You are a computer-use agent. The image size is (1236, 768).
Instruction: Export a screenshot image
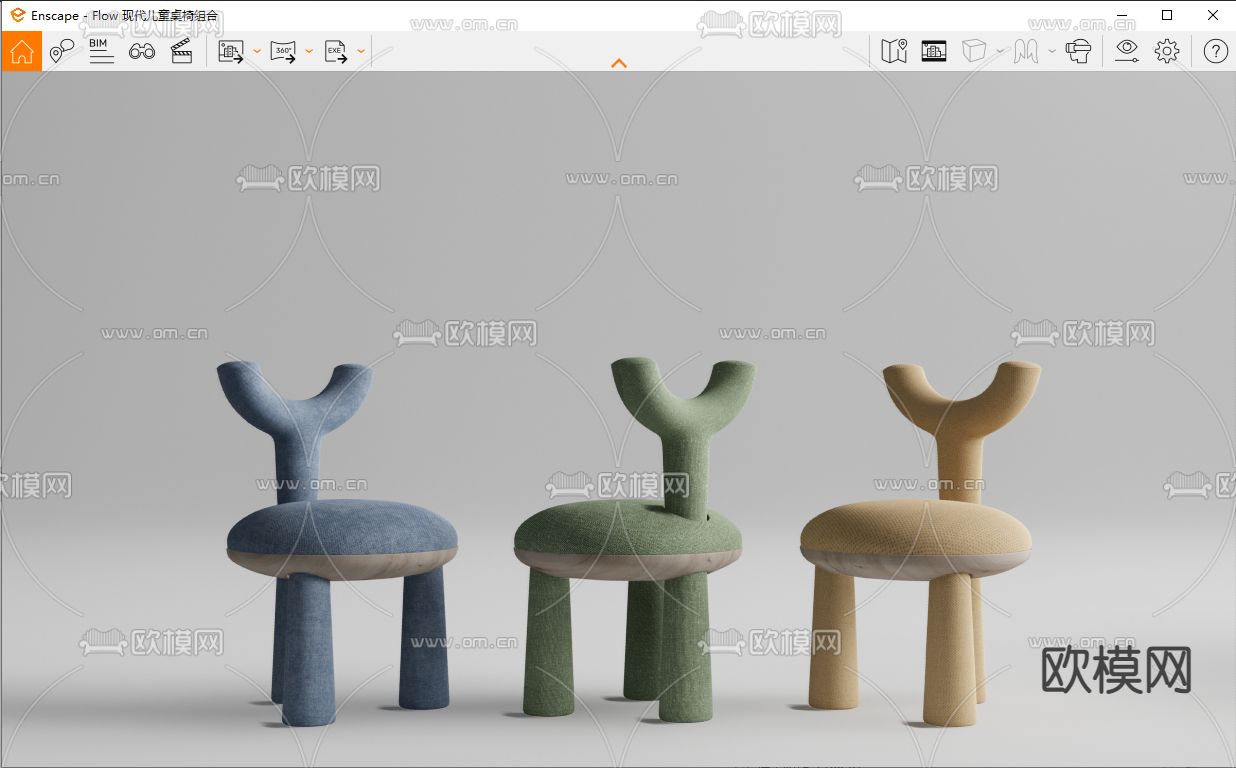(x=232, y=51)
